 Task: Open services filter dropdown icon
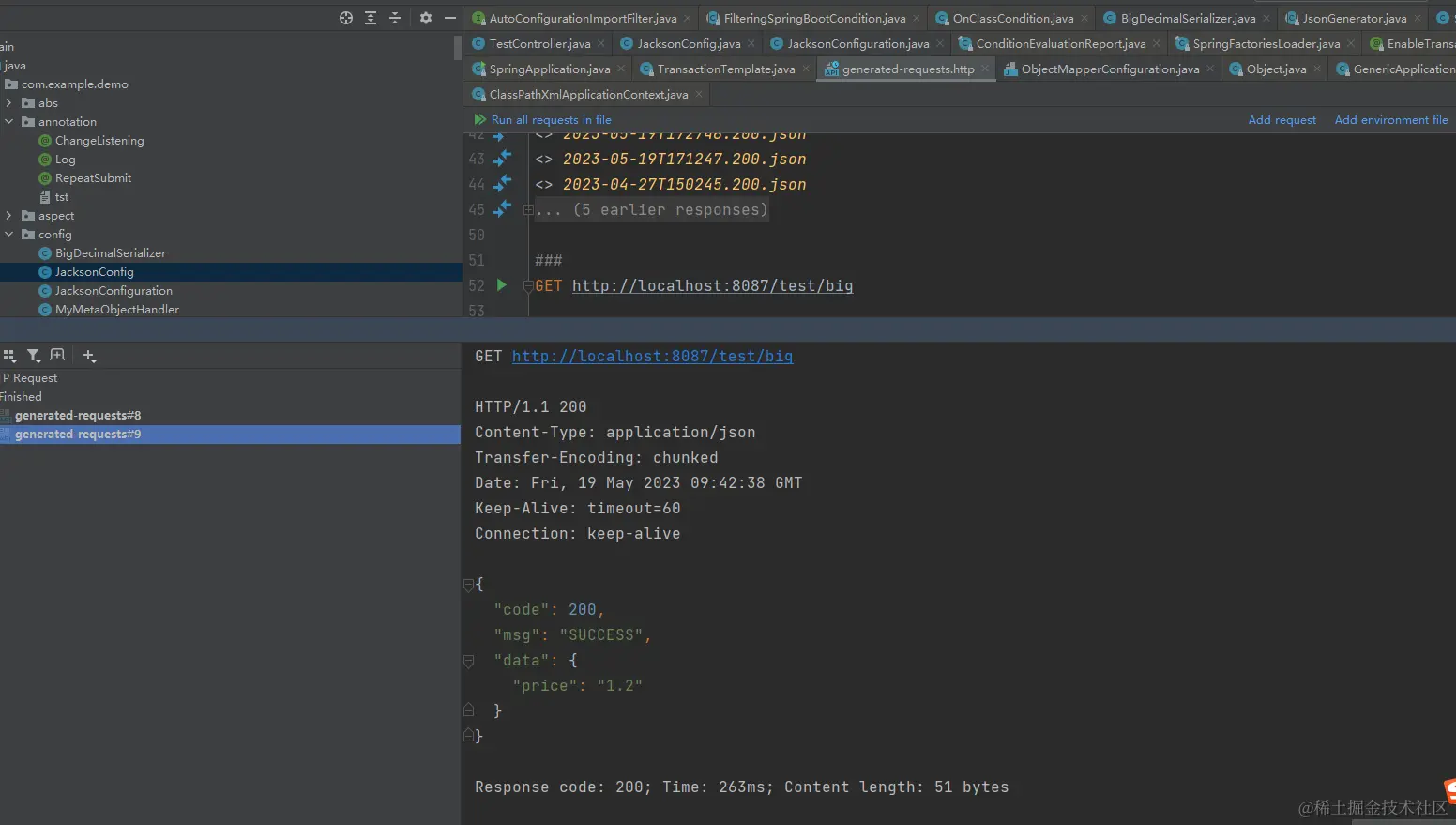coord(34,356)
